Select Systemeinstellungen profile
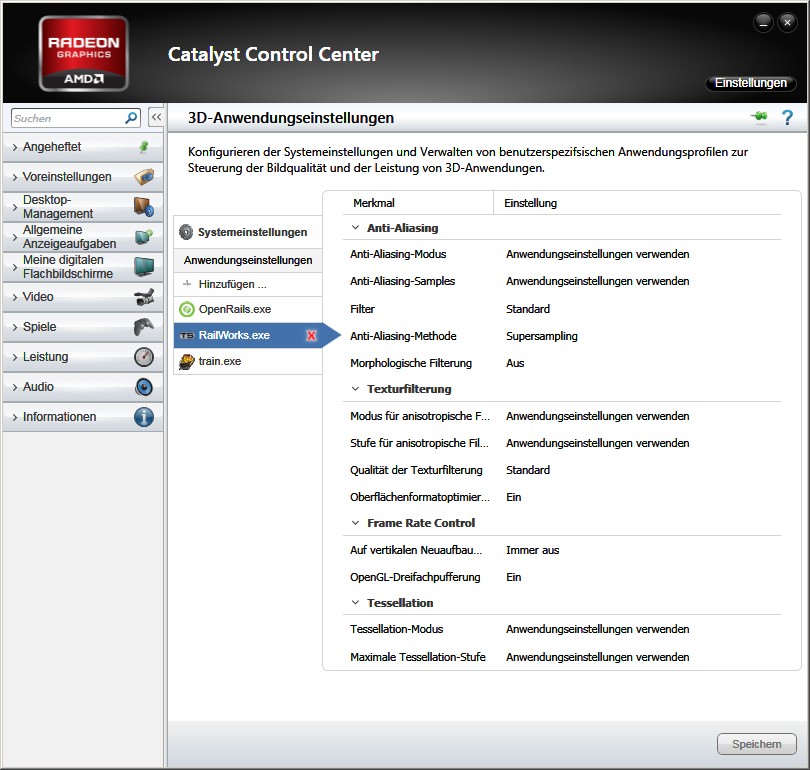The height and width of the screenshot is (770, 810). point(248,232)
